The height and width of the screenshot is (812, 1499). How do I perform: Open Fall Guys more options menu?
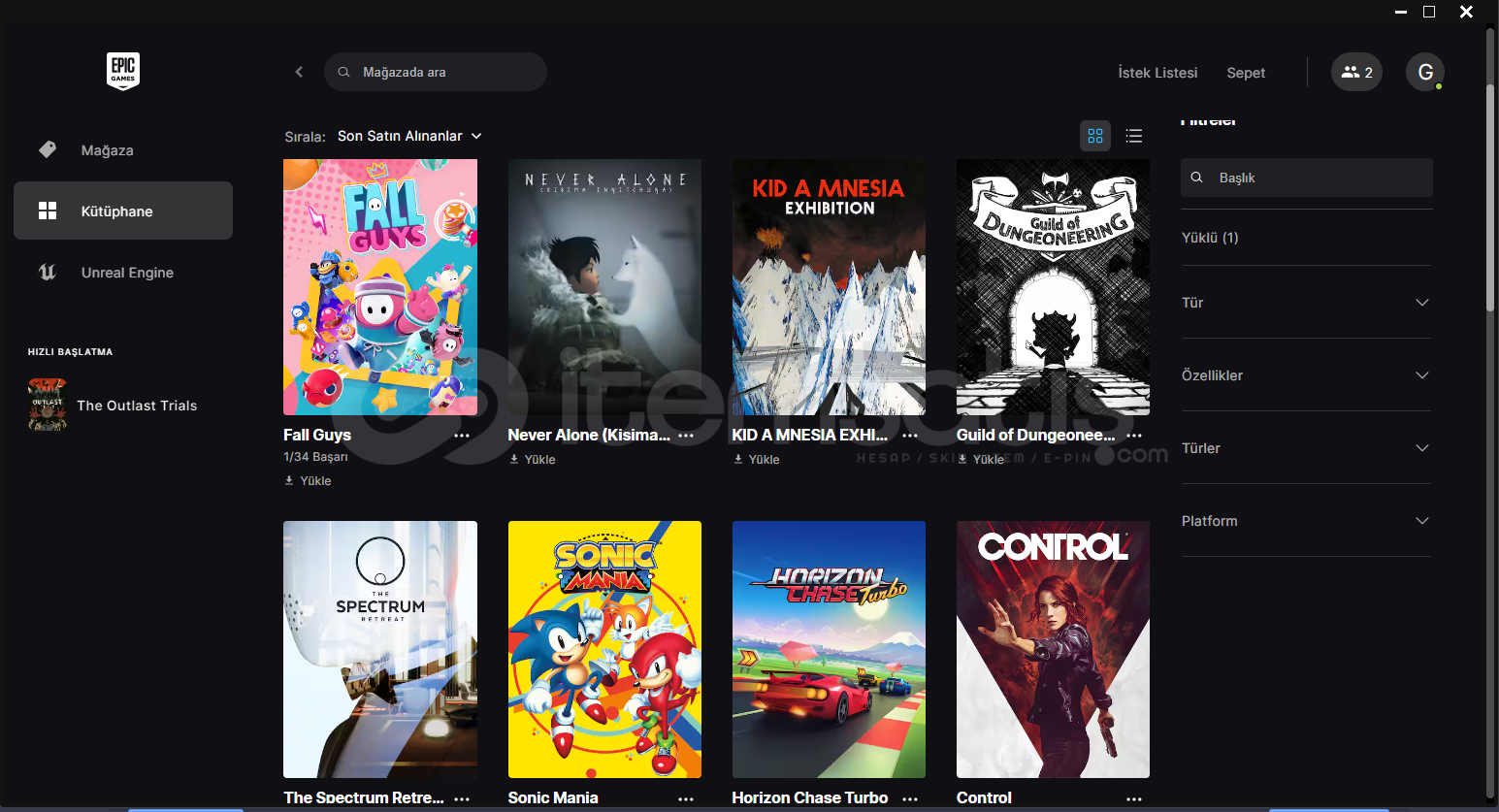[x=462, y=436]
